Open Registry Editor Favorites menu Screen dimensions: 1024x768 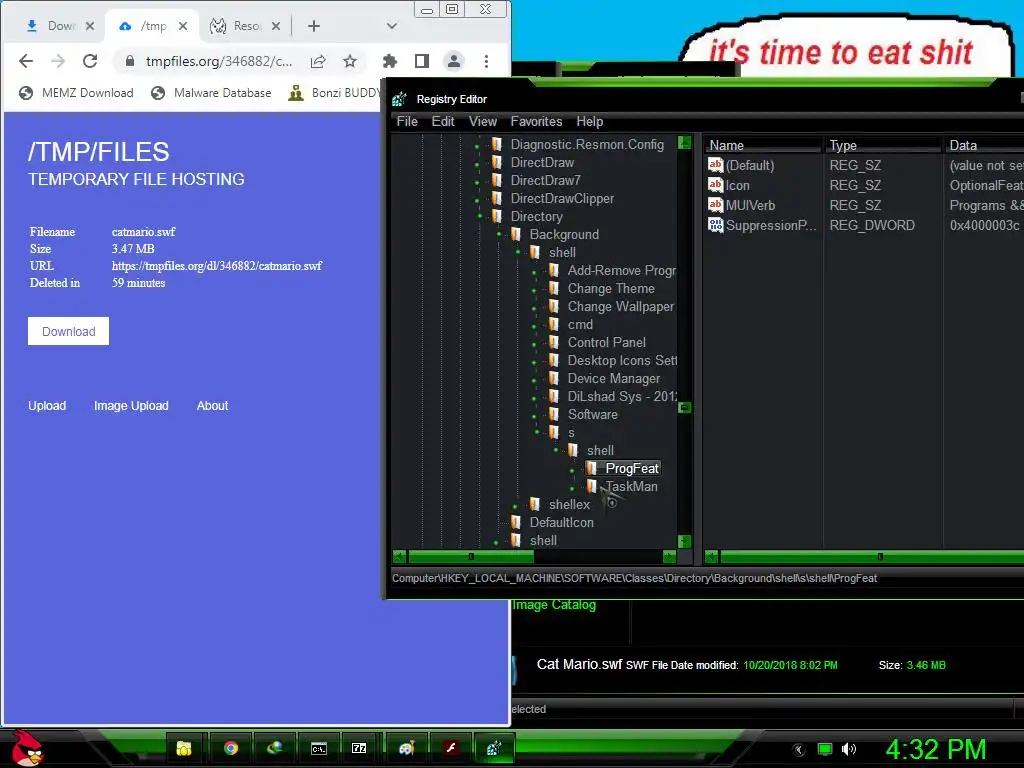click(x=536, y=121)
